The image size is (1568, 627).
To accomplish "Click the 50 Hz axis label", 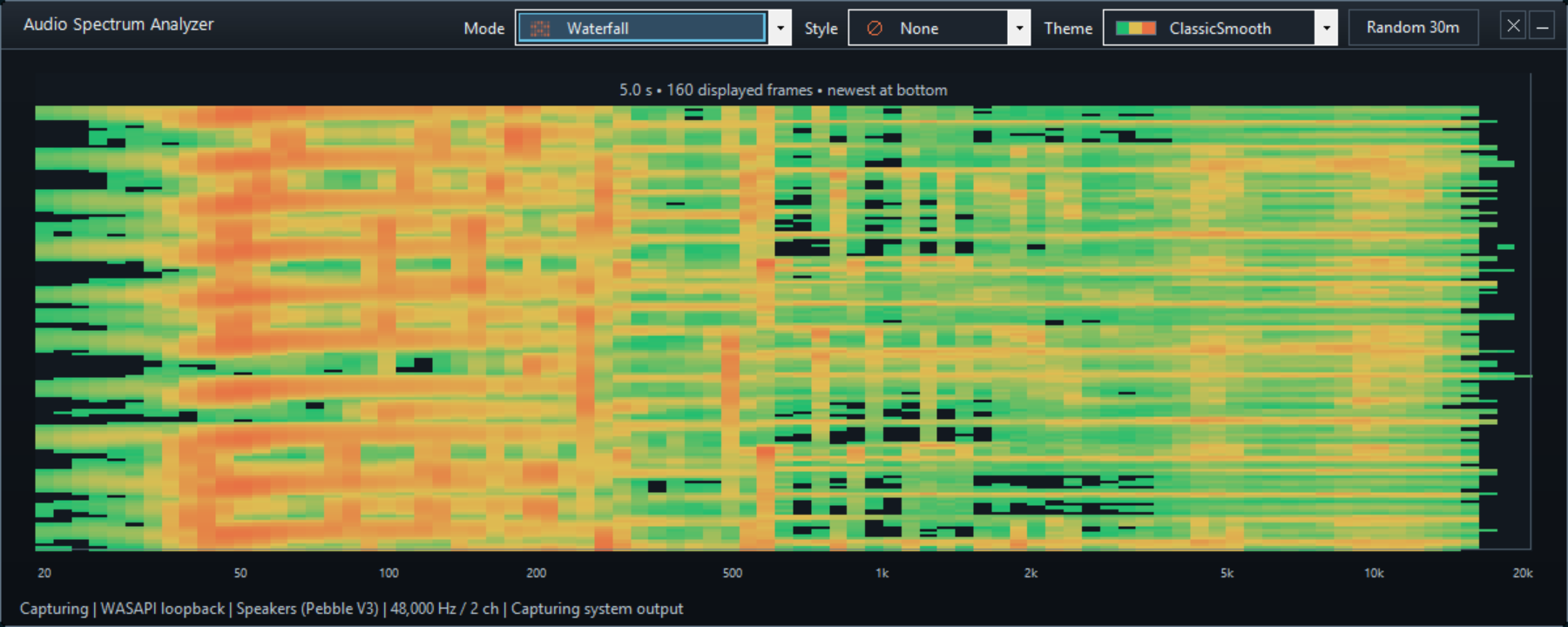I will [240, 573].
